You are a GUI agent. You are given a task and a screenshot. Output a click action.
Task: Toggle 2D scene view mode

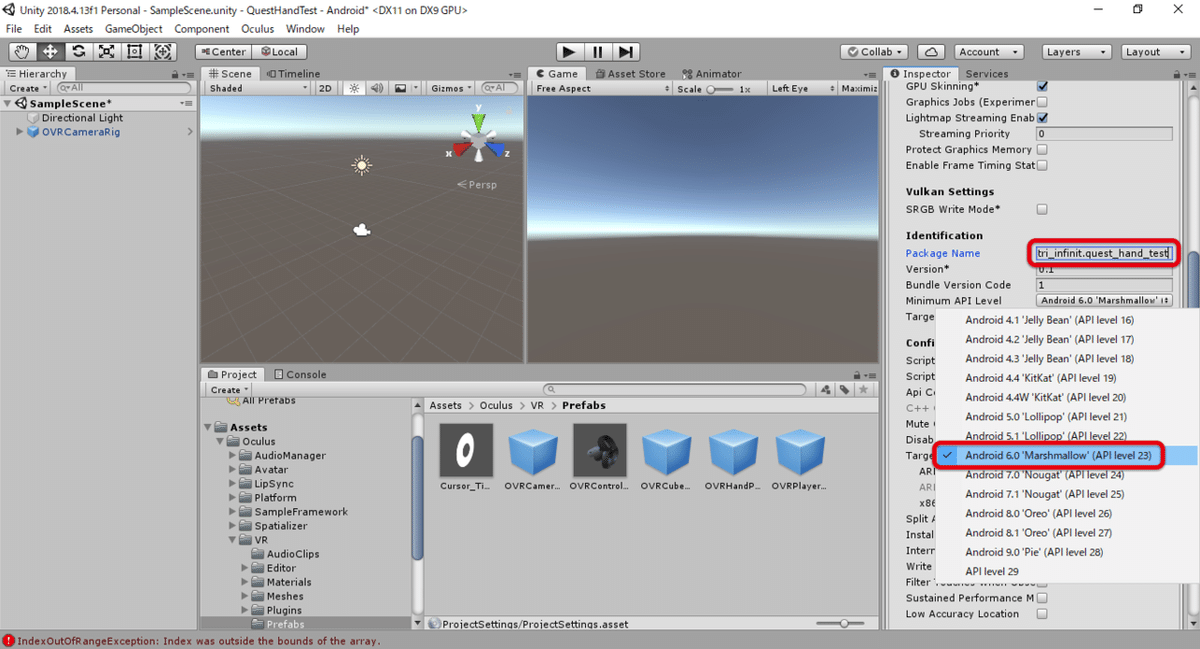(x=325, y=88)
